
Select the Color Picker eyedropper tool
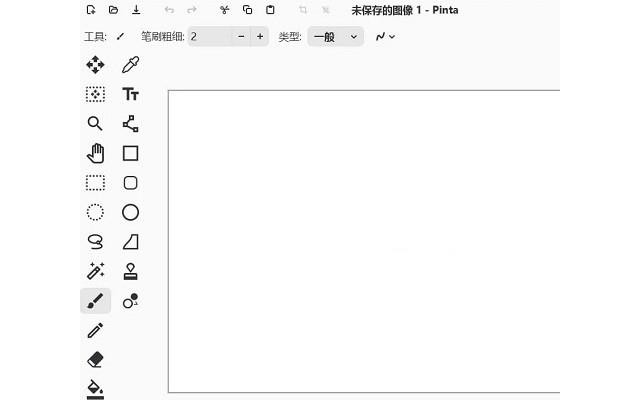pyautogui.click(x=130, y=64)
